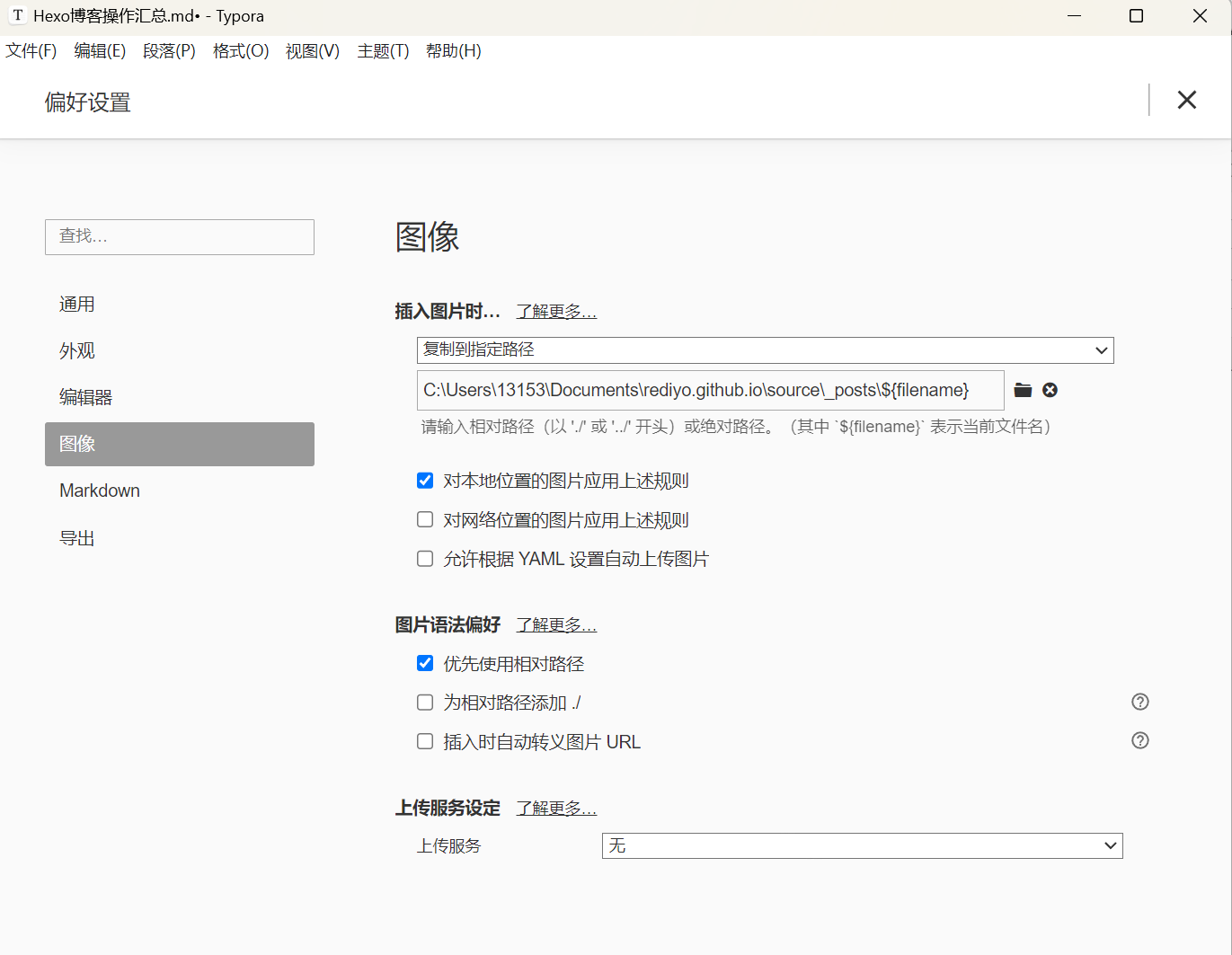The height and width of the screenshot is (955, 1232).
Task: Open the 段落(P) menu
Action: [x=169, y=51]
